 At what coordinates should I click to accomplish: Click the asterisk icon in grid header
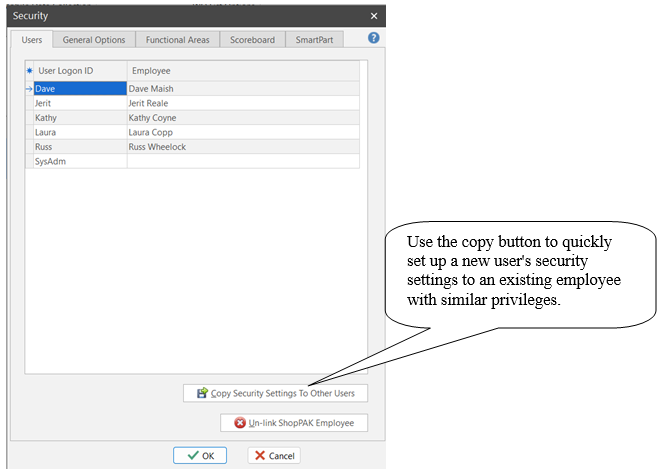(29, 72)
